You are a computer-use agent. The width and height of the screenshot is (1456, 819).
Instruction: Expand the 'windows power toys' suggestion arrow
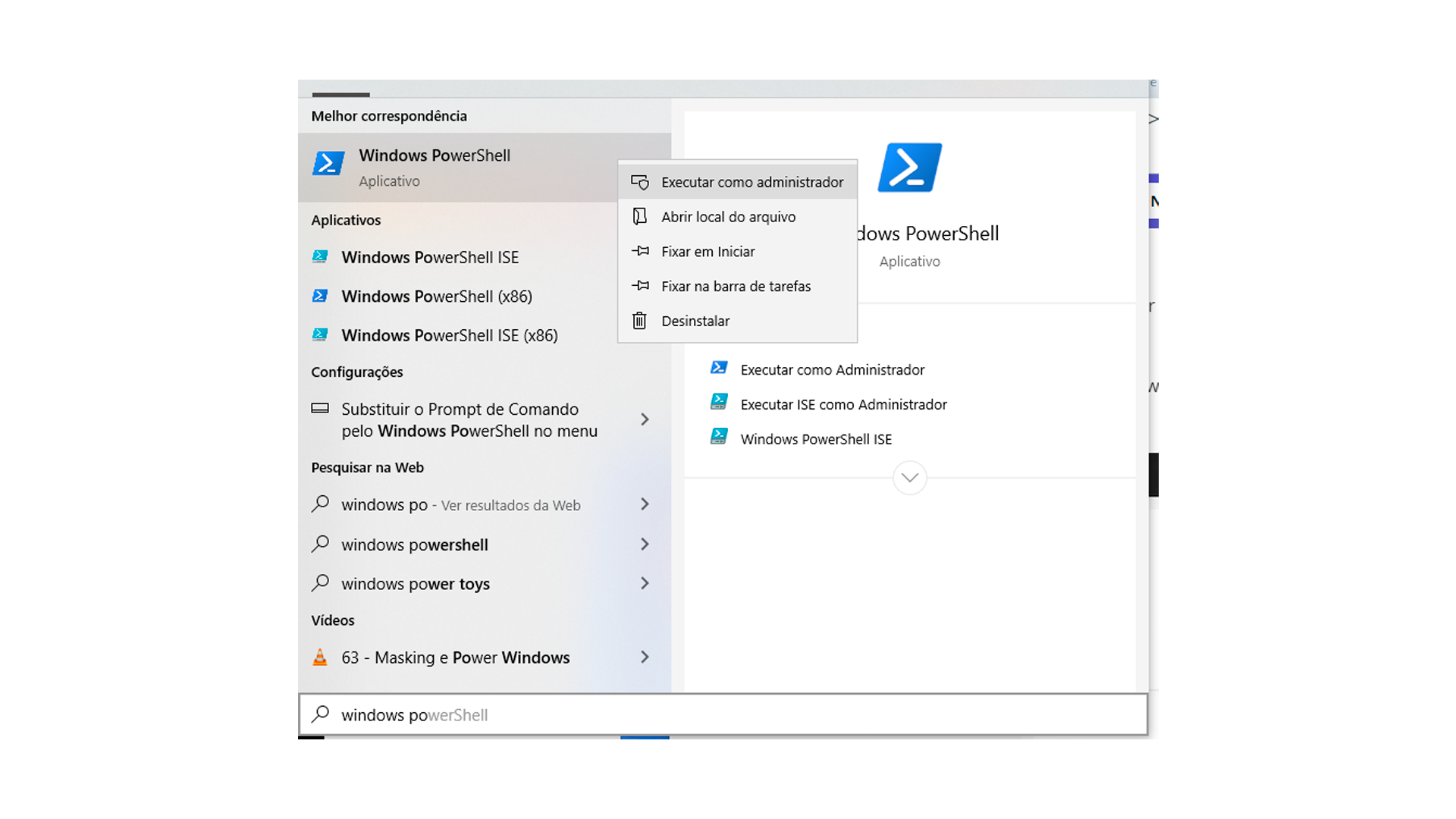645,583
